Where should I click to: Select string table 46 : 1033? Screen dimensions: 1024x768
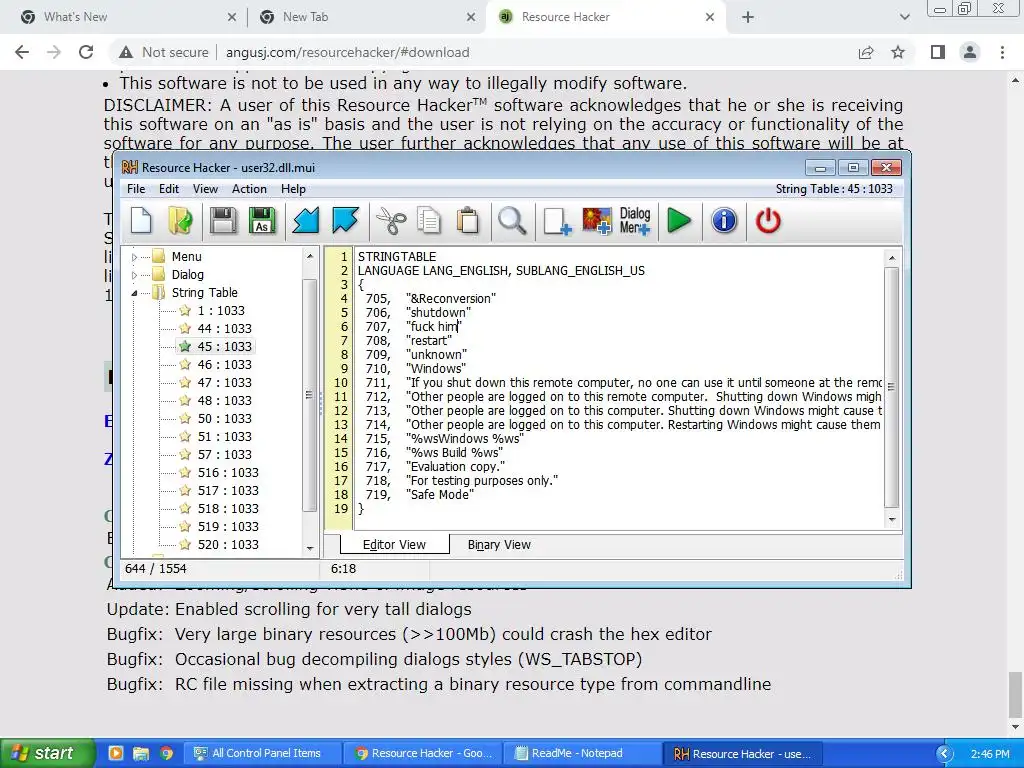(x=224, y=364)
